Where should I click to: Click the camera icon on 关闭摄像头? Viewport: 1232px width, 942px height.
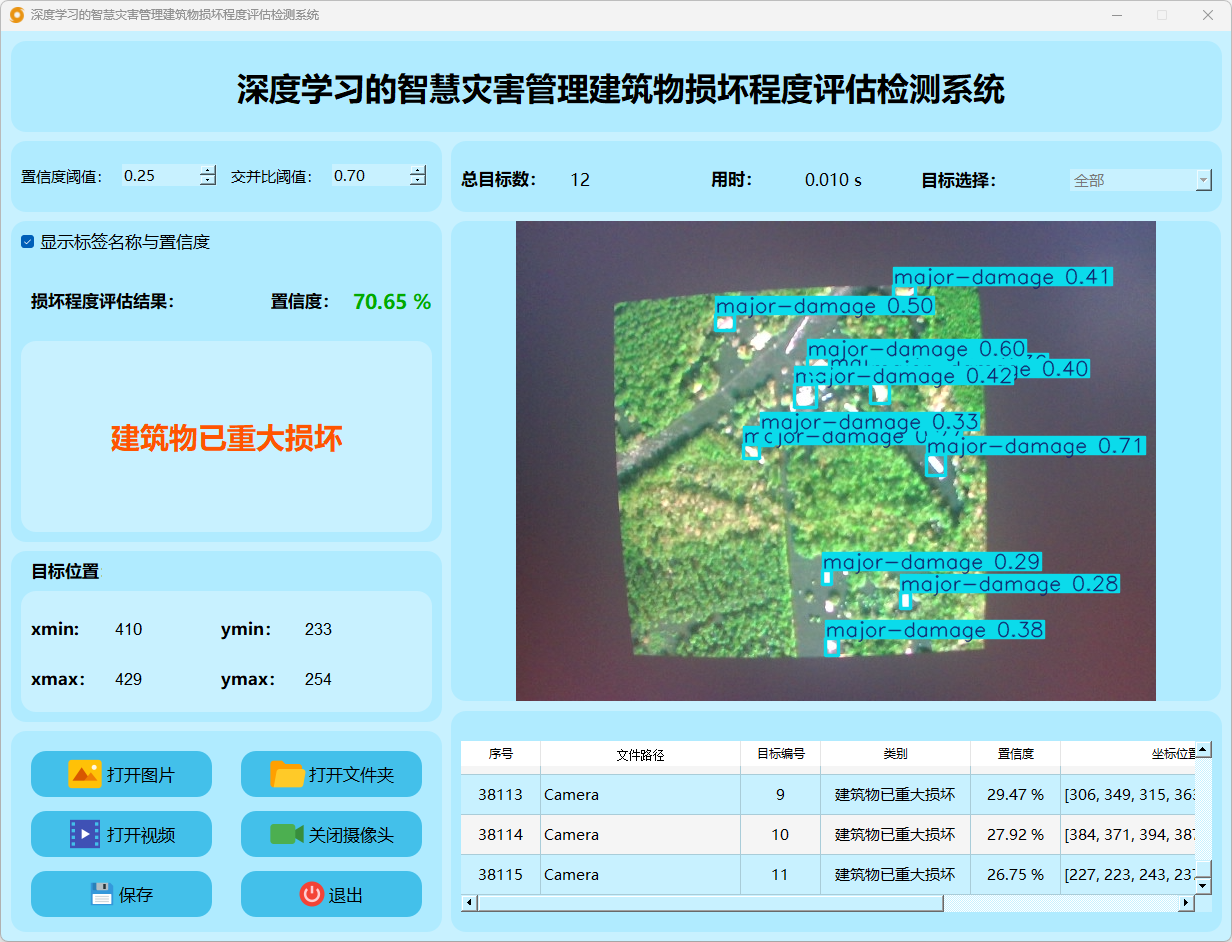286,834
